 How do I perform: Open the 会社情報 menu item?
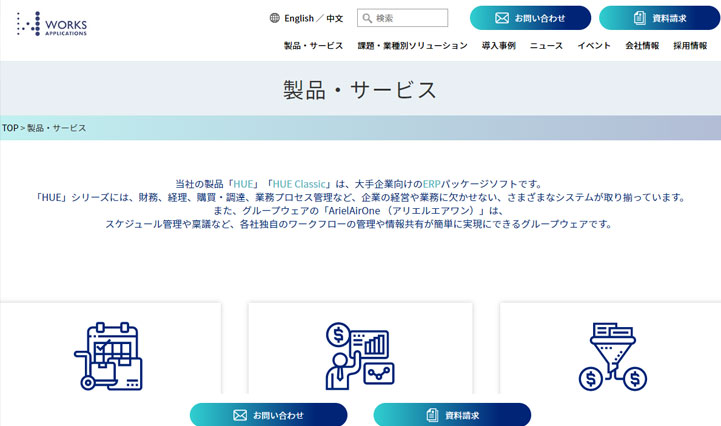coord(642,46)
